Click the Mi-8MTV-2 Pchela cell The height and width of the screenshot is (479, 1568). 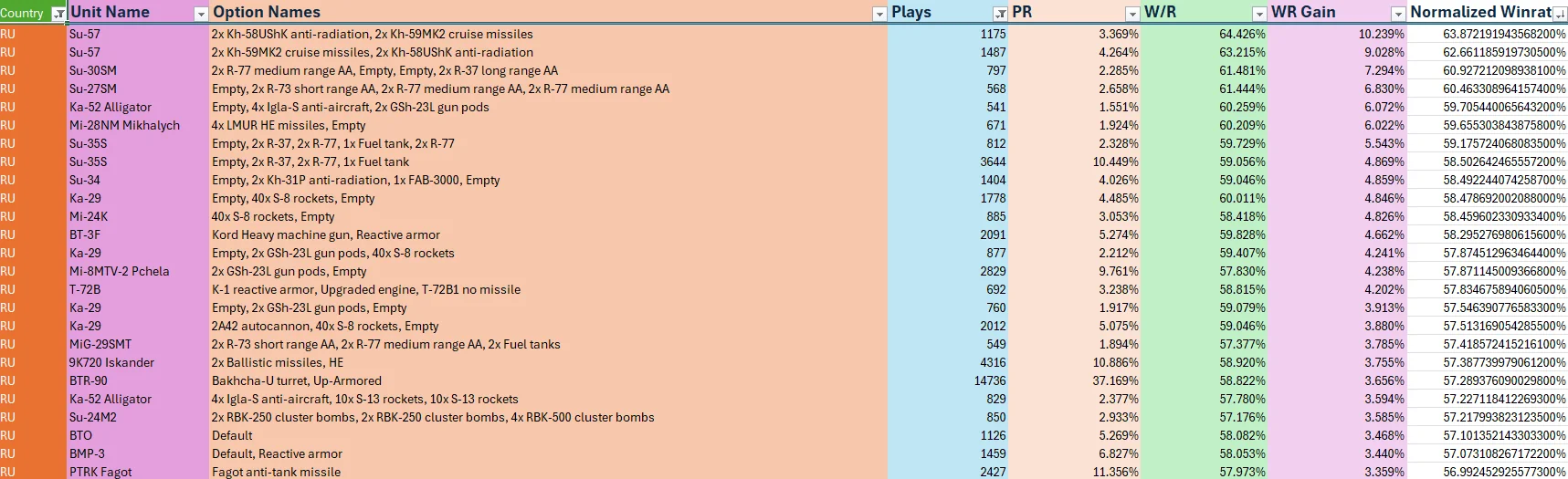pyautogui.click(x=138, y=271)
